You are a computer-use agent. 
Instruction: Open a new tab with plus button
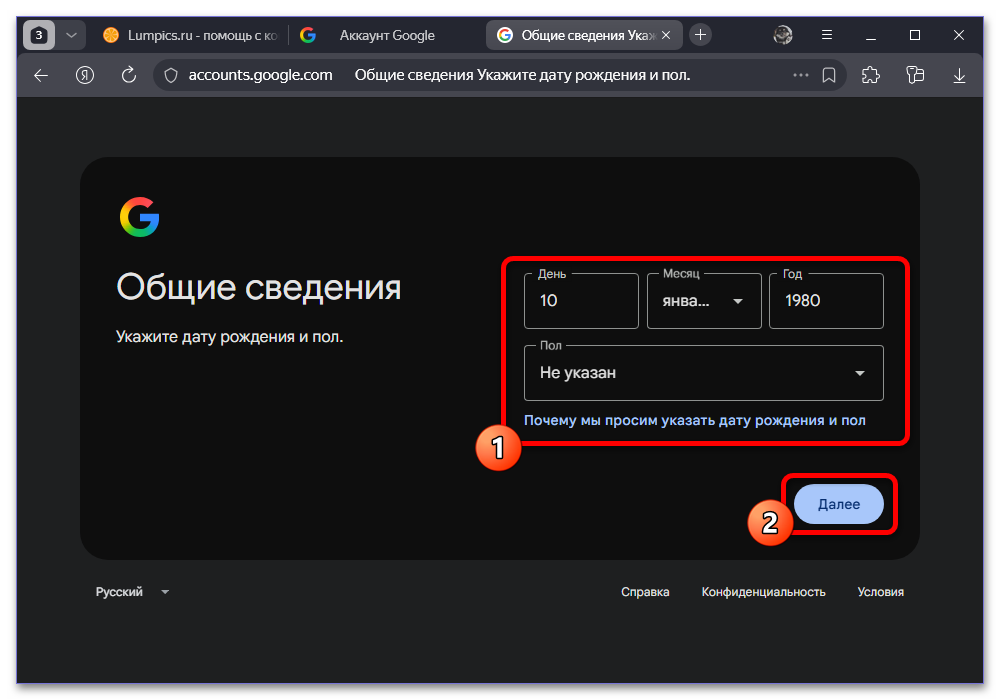click(x=700, y=35)
